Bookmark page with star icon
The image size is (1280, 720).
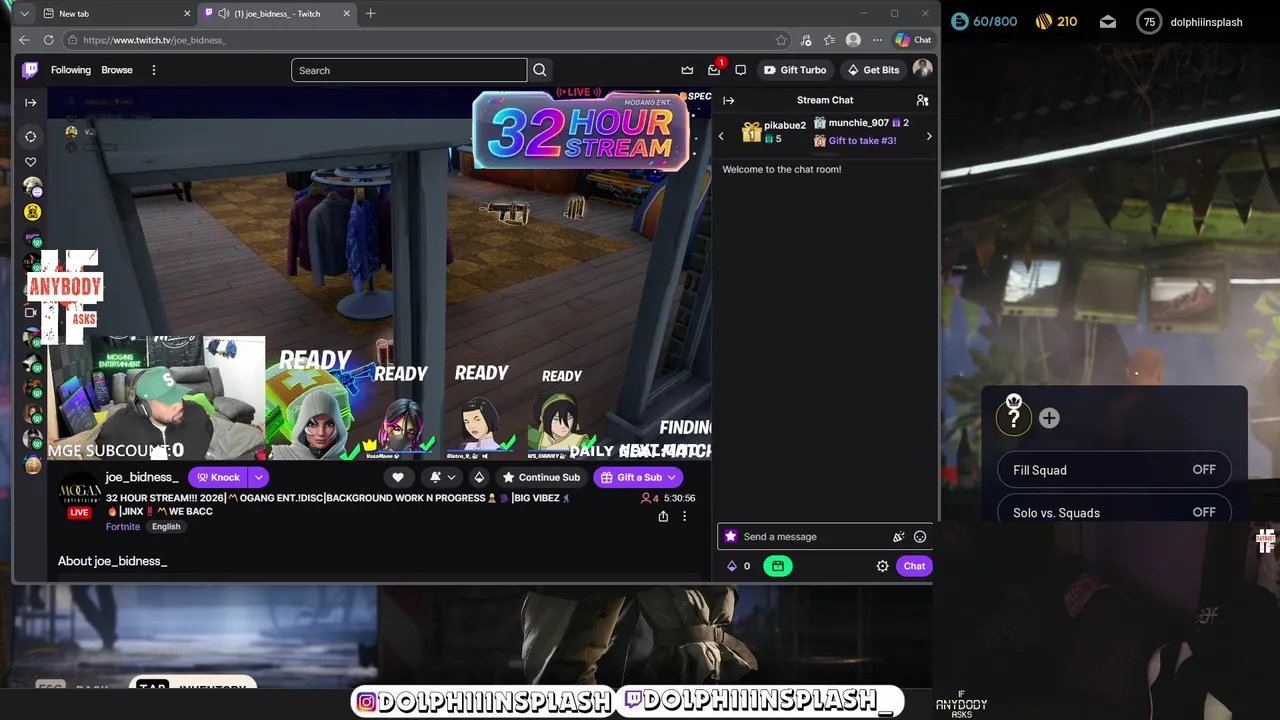(781, 40)
